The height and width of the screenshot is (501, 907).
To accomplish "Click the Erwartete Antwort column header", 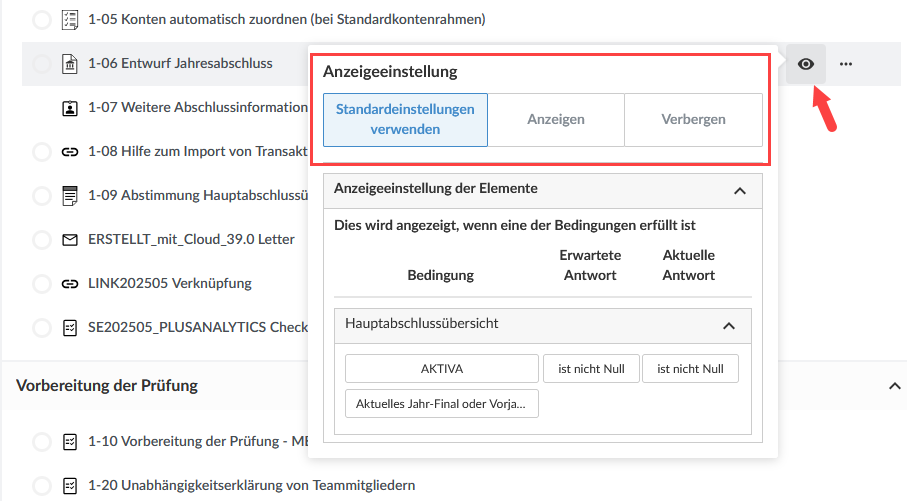I will click(x=590, y=266).
